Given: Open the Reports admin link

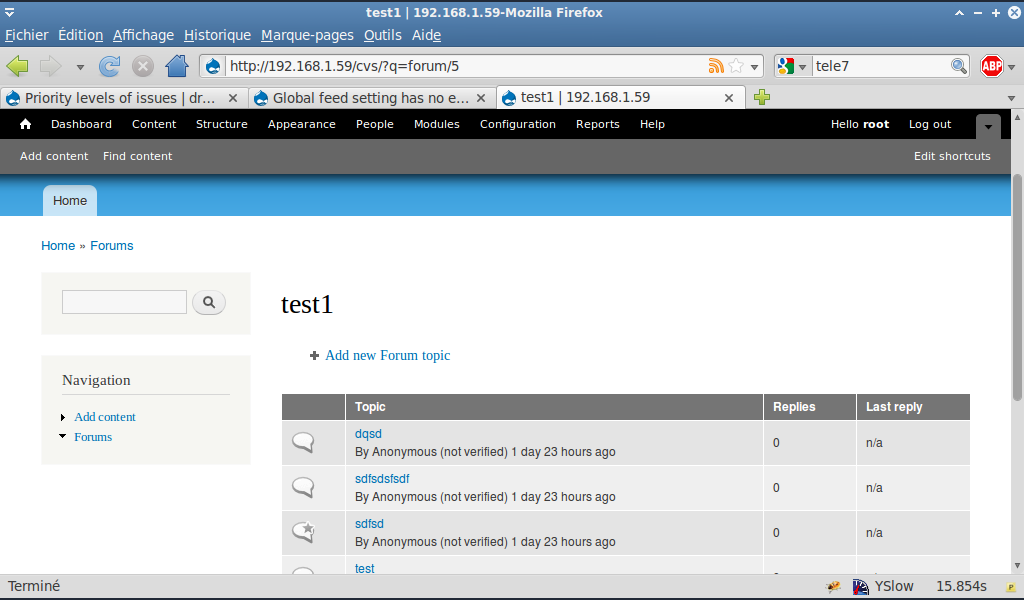Looking at the screenshot, I should pos(598,124).
